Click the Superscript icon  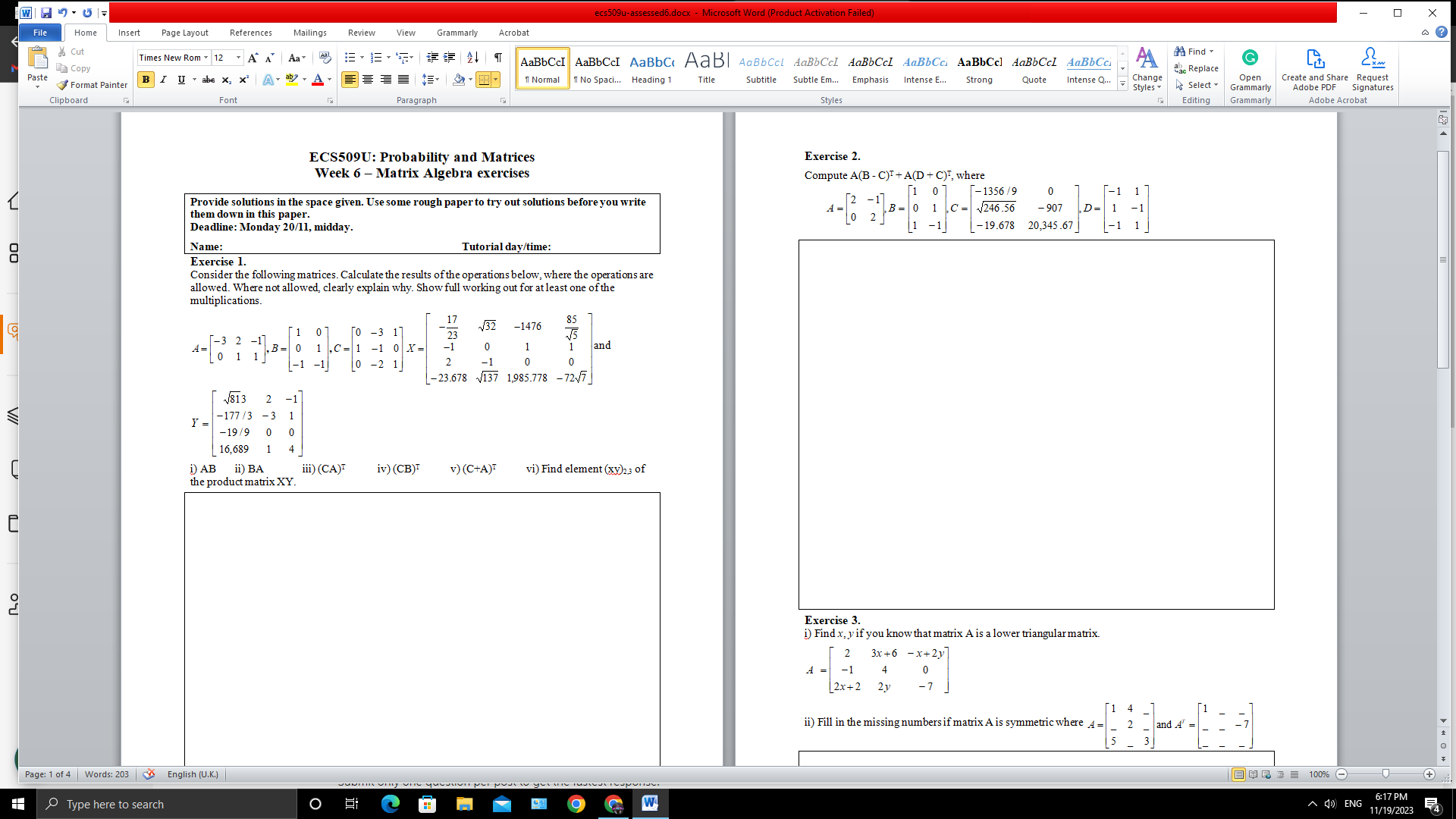(x=243, y=80)
